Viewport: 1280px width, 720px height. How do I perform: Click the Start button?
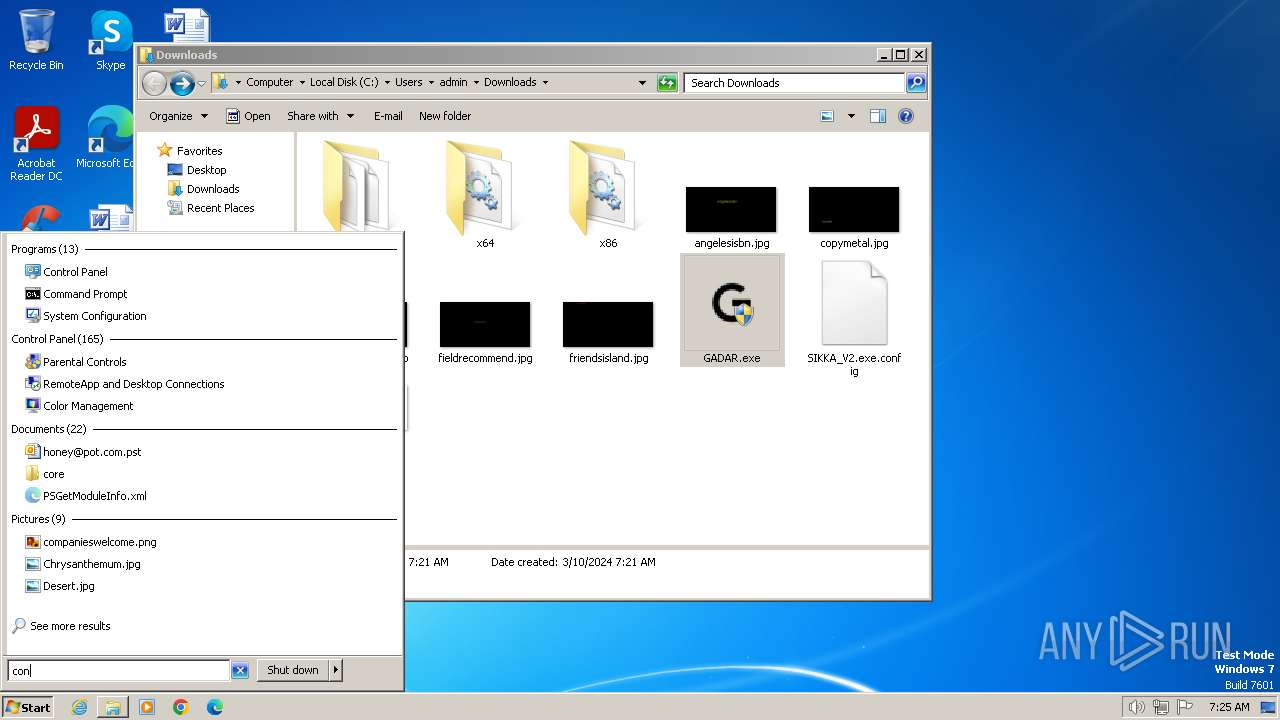pos(28,707)
